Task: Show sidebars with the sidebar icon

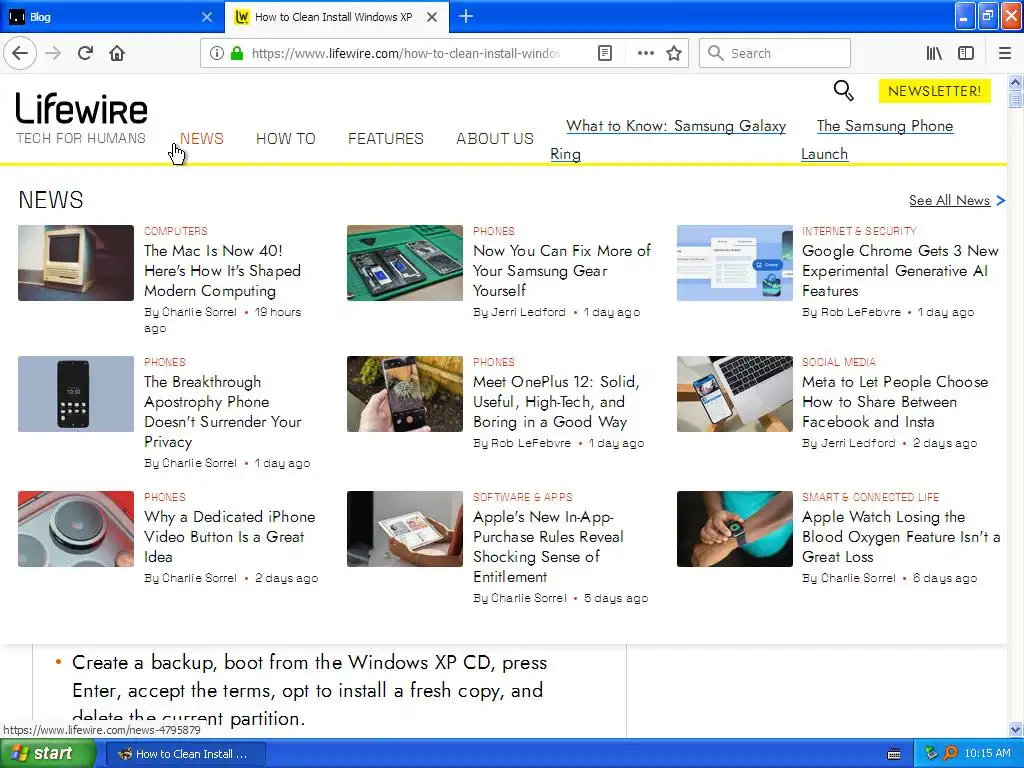Action: (966, 53)
